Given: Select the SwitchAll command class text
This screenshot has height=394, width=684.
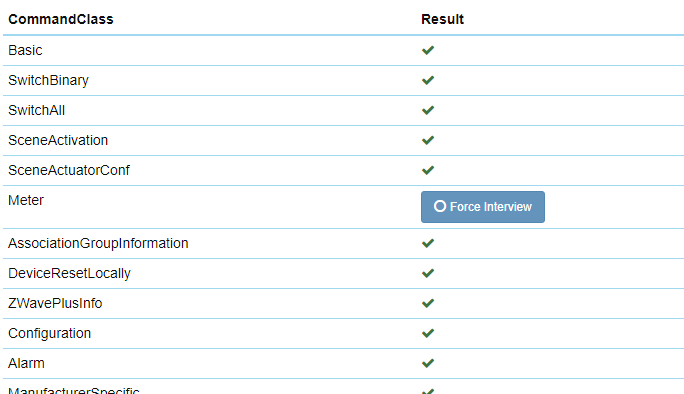Looking at the screenshot, I should pos(37,110).
